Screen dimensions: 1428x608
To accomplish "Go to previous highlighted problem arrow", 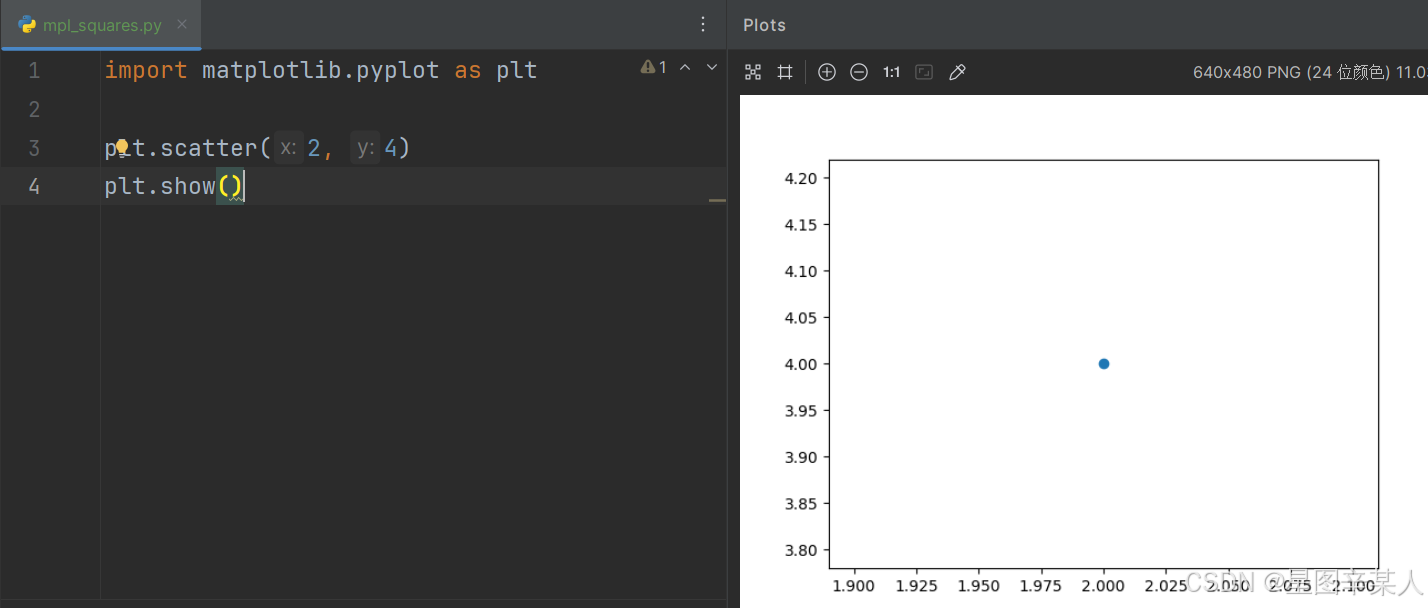I will point(685,67).
